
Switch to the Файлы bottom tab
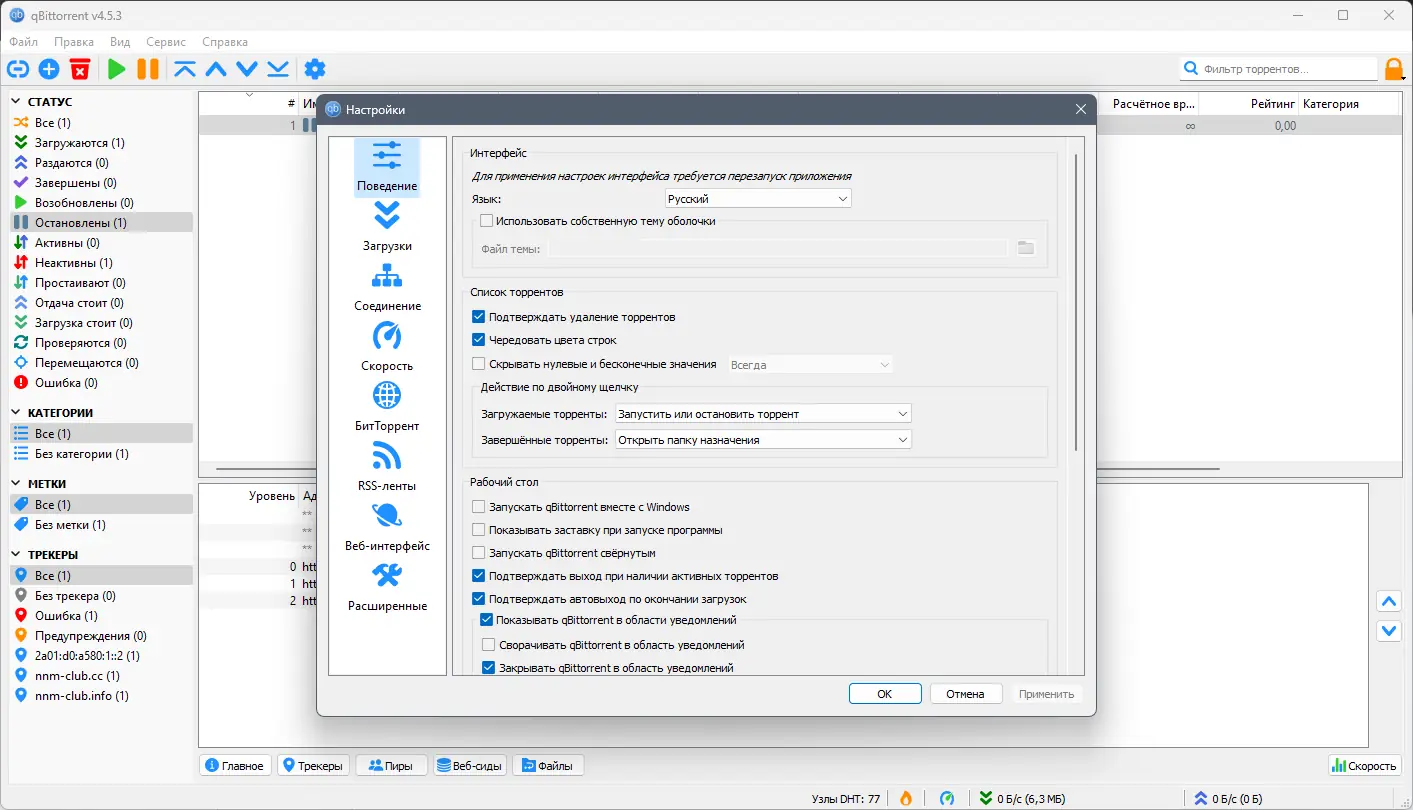(x=547, y=766)
